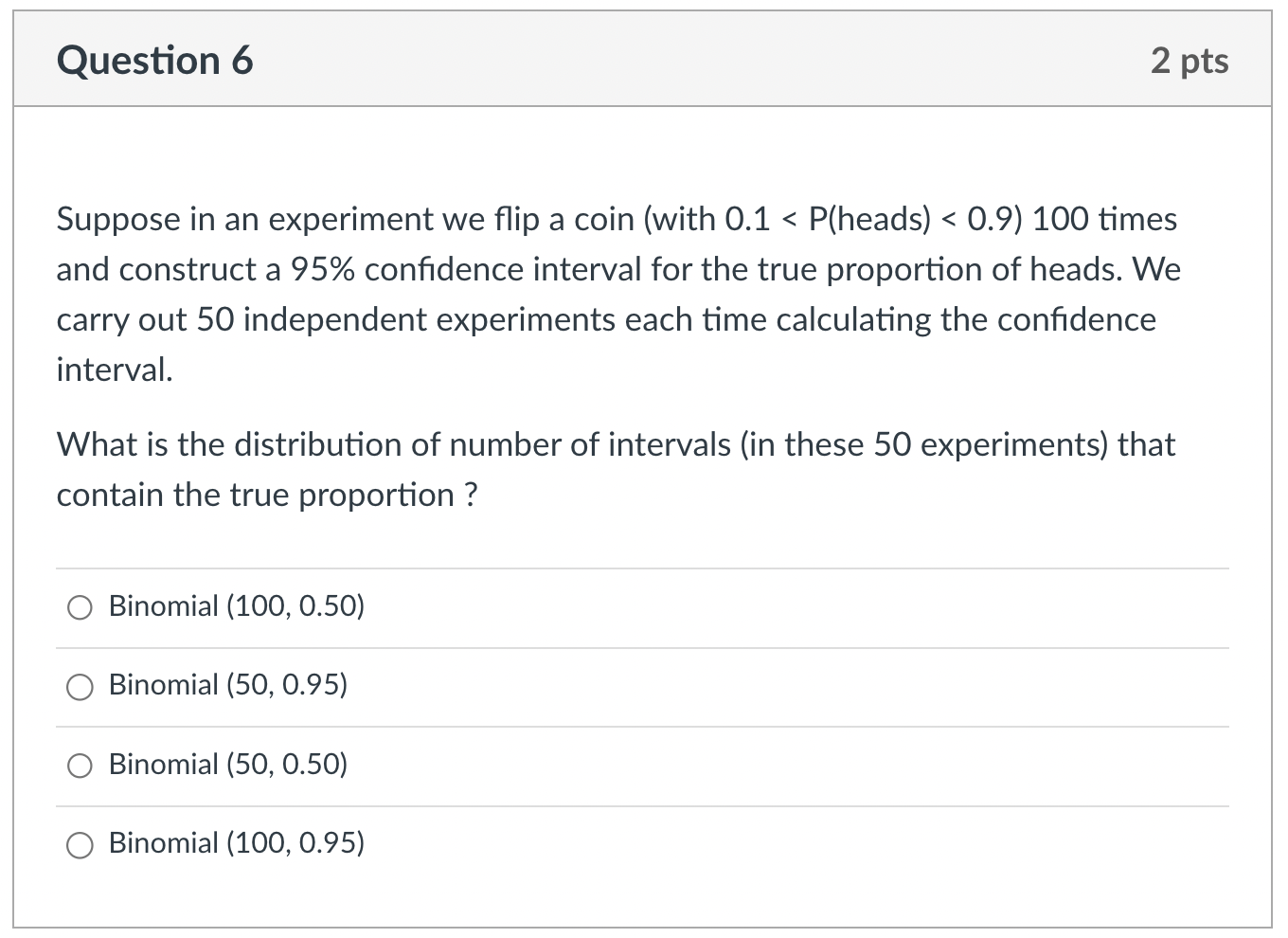Choose the first answer option row
The height and width of the screenshot is (938, 1288).
pyautogui.click(x=237, y=607)
